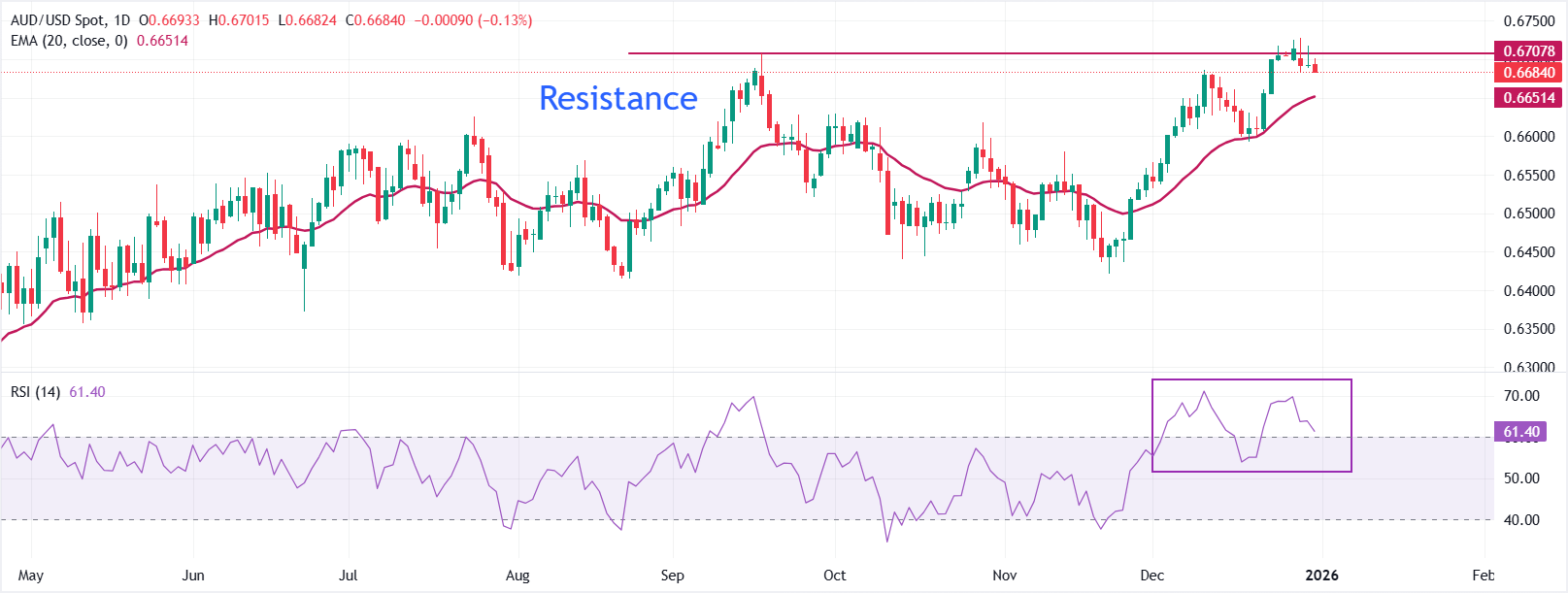
Task: Click the 0.66840 current price label
Action: 1528,73
